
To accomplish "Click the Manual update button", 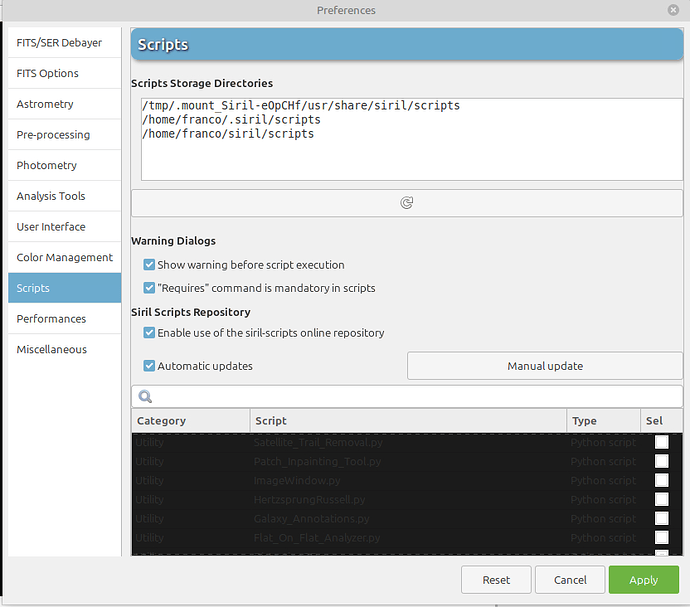I will coord(545,366).
